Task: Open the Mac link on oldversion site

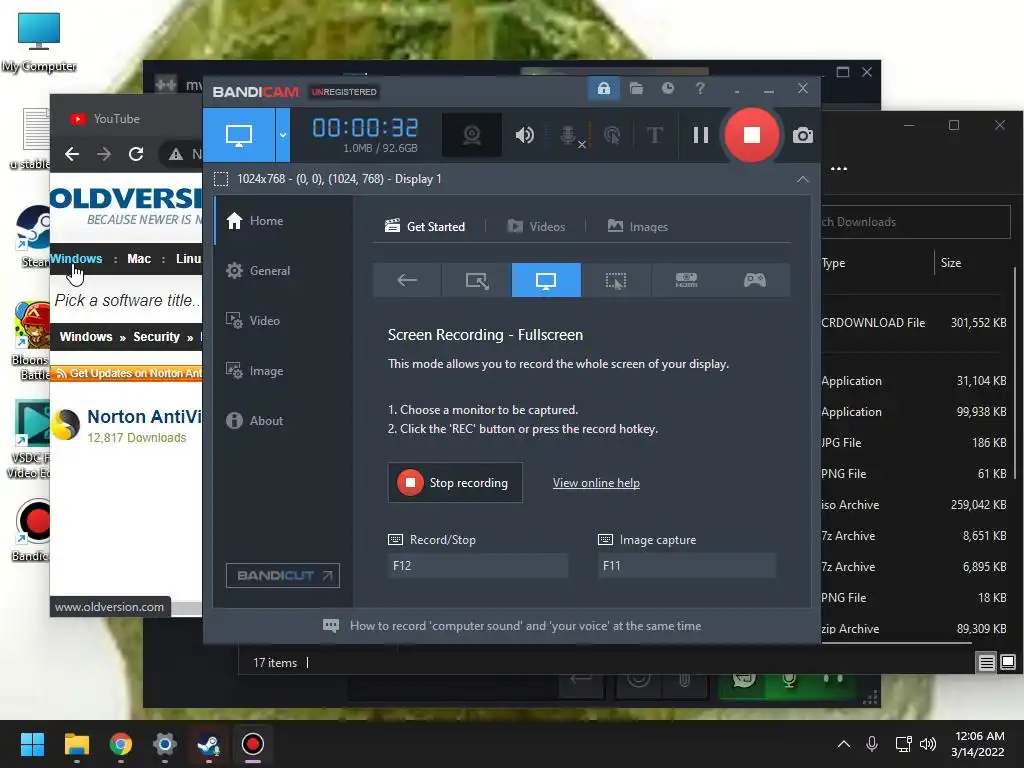Action: click(139, 259)
